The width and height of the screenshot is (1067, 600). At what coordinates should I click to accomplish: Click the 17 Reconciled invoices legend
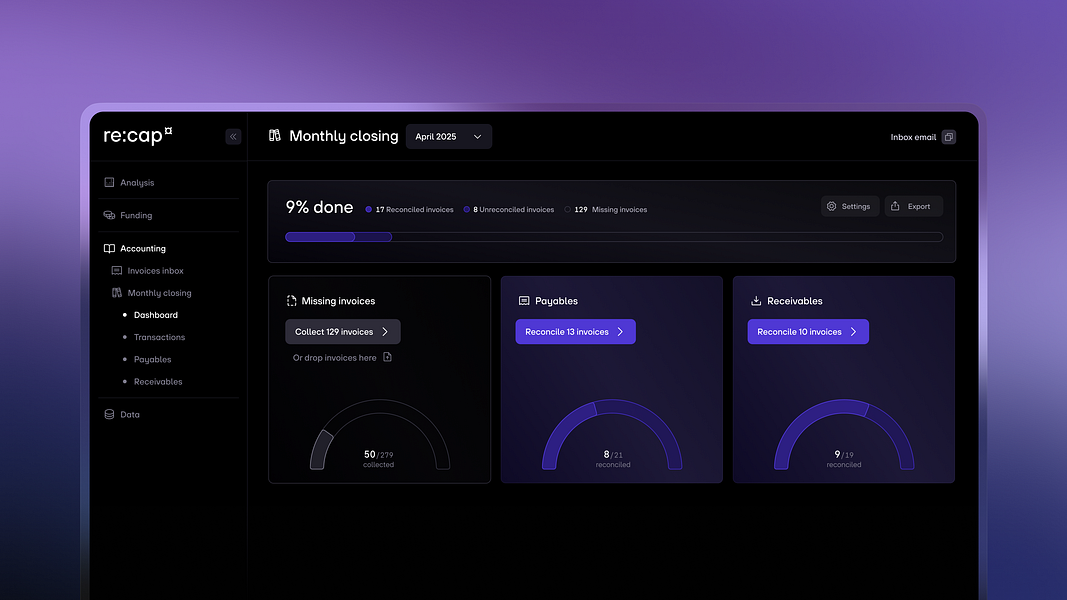[410, 210]
